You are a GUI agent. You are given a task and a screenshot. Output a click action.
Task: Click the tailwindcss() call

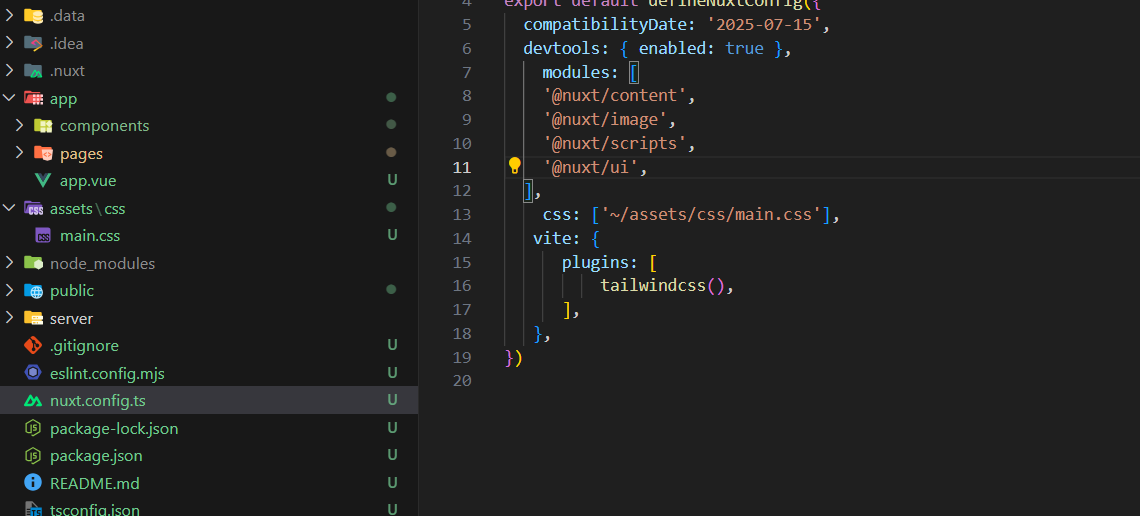tap(662, 286)
